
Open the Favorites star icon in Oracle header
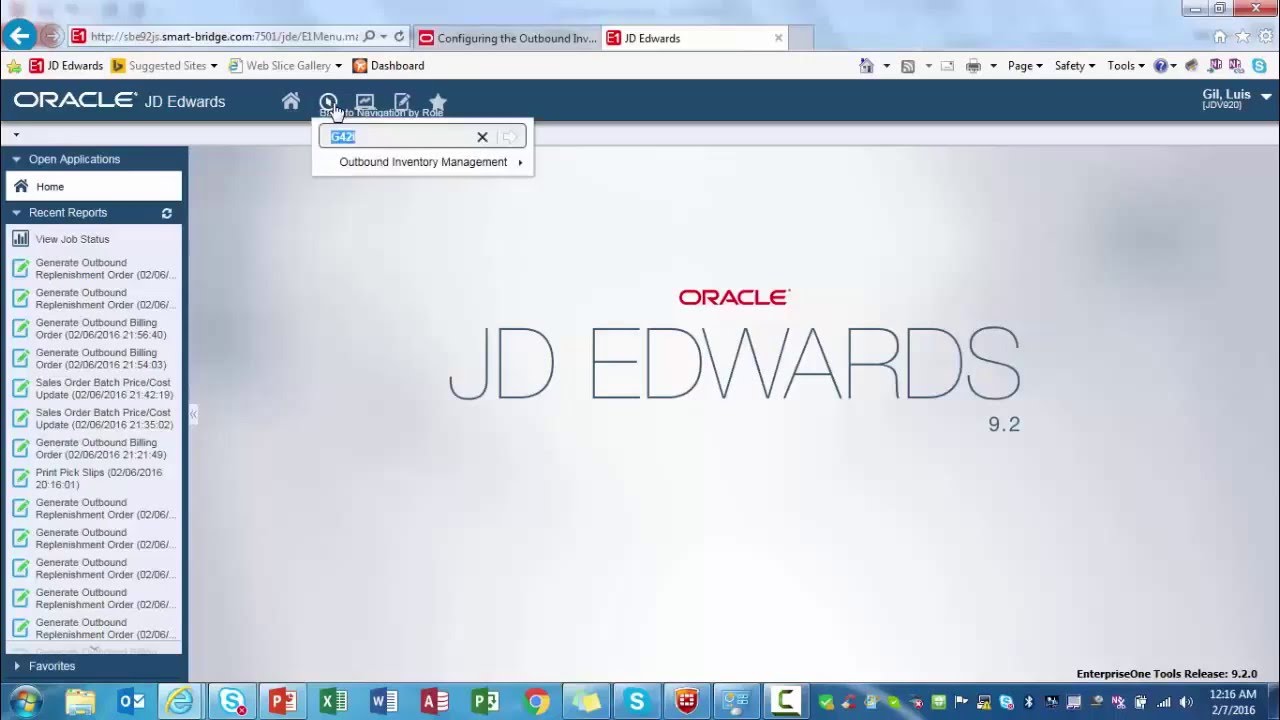click(438, 101)
